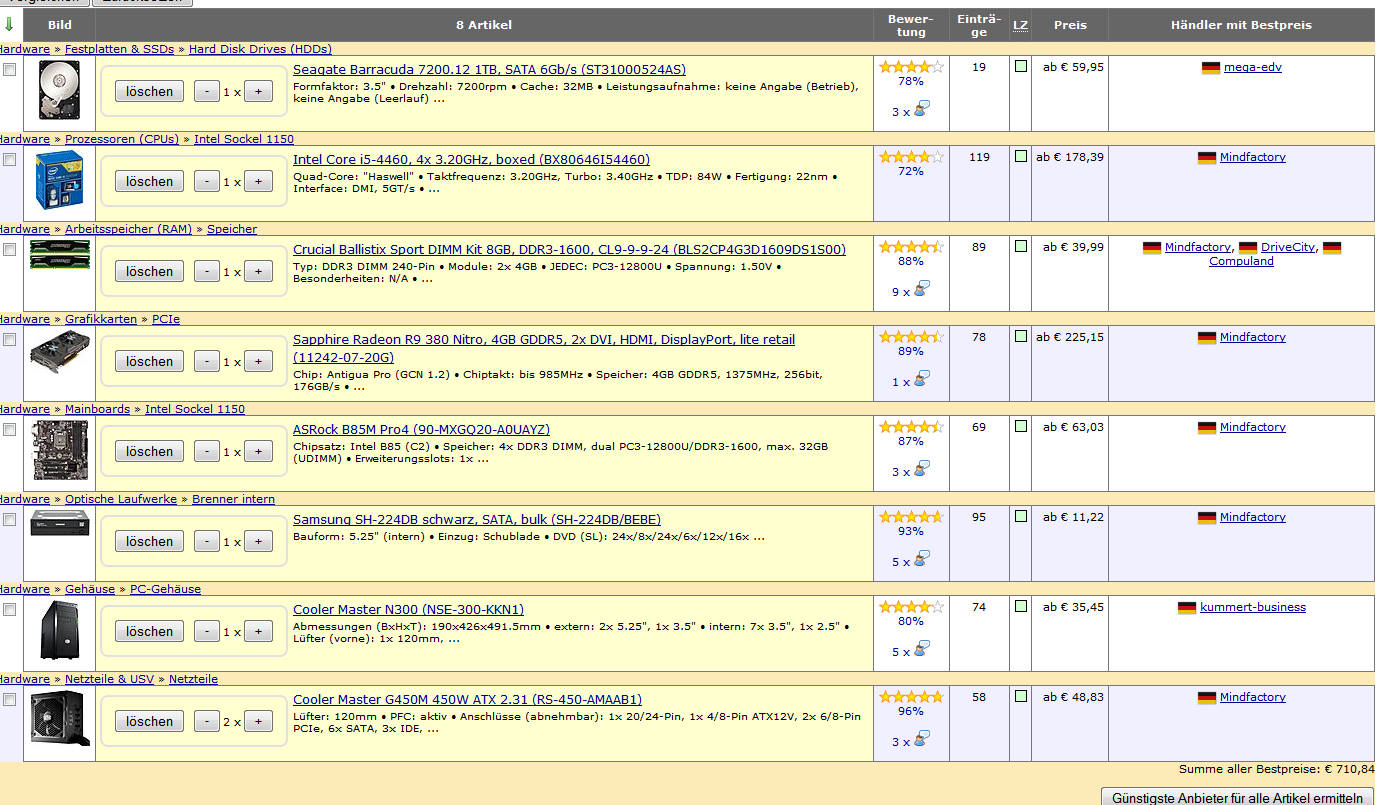Open Cooler Master G450M PSU image

[59, 718]
